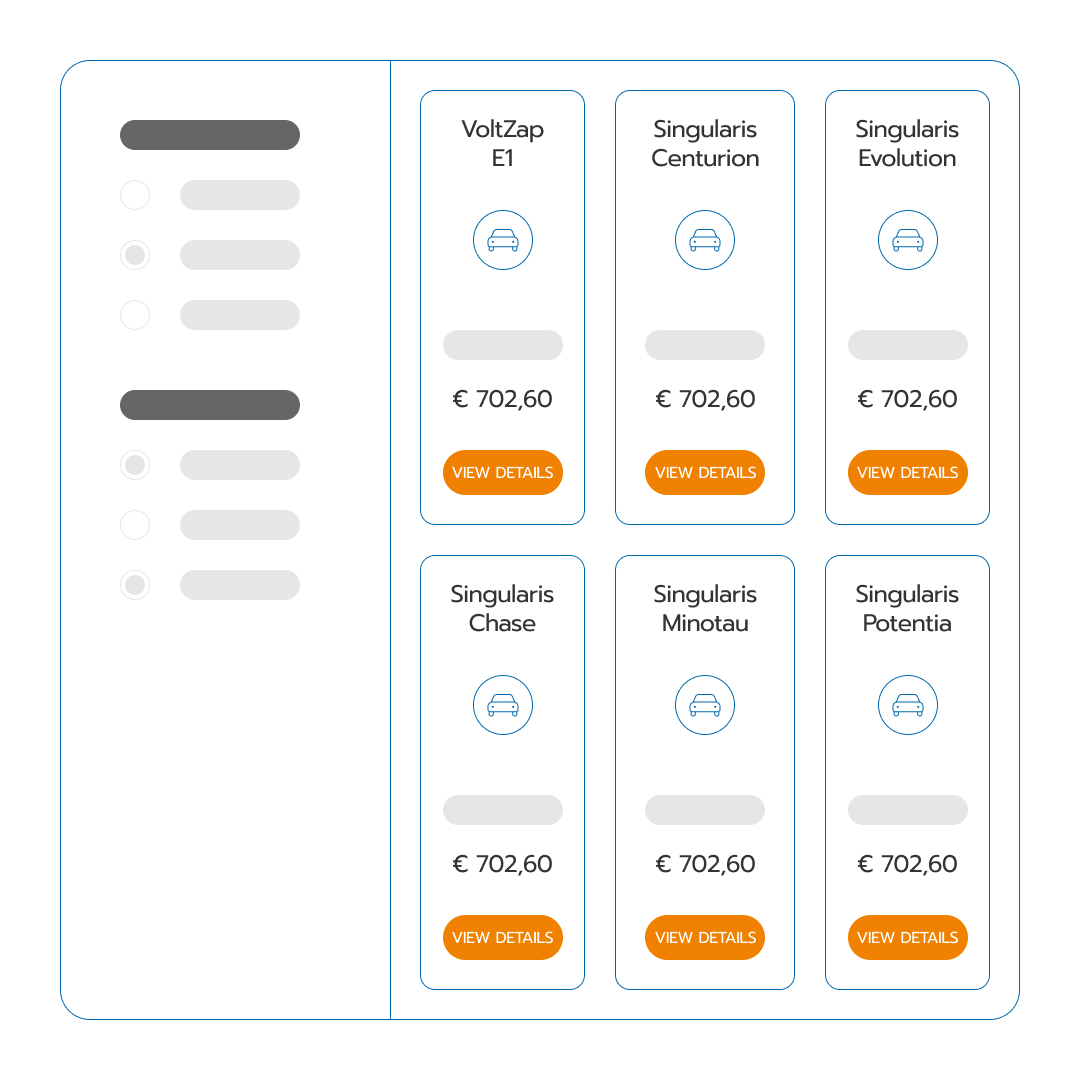View details for VoltZap E1
Viewport: 1080px width, 1080px height.
click(x=503, y=472)
